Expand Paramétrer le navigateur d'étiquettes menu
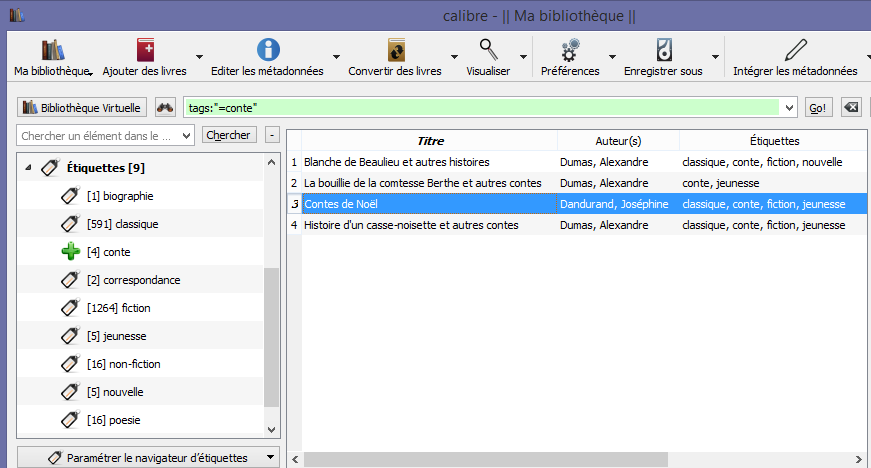This screenshot has height=468, width=871. [x=267, y=457]
